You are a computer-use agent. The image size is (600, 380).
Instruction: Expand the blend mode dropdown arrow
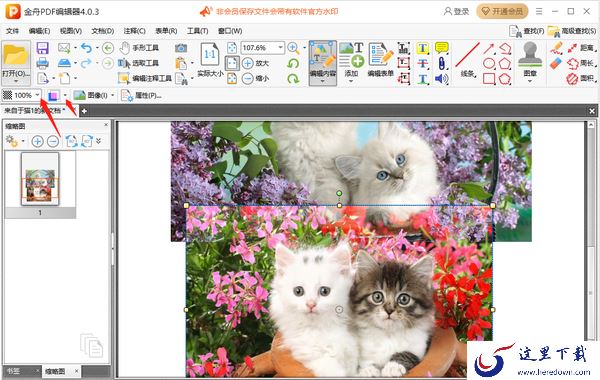[x=65, y=95]
